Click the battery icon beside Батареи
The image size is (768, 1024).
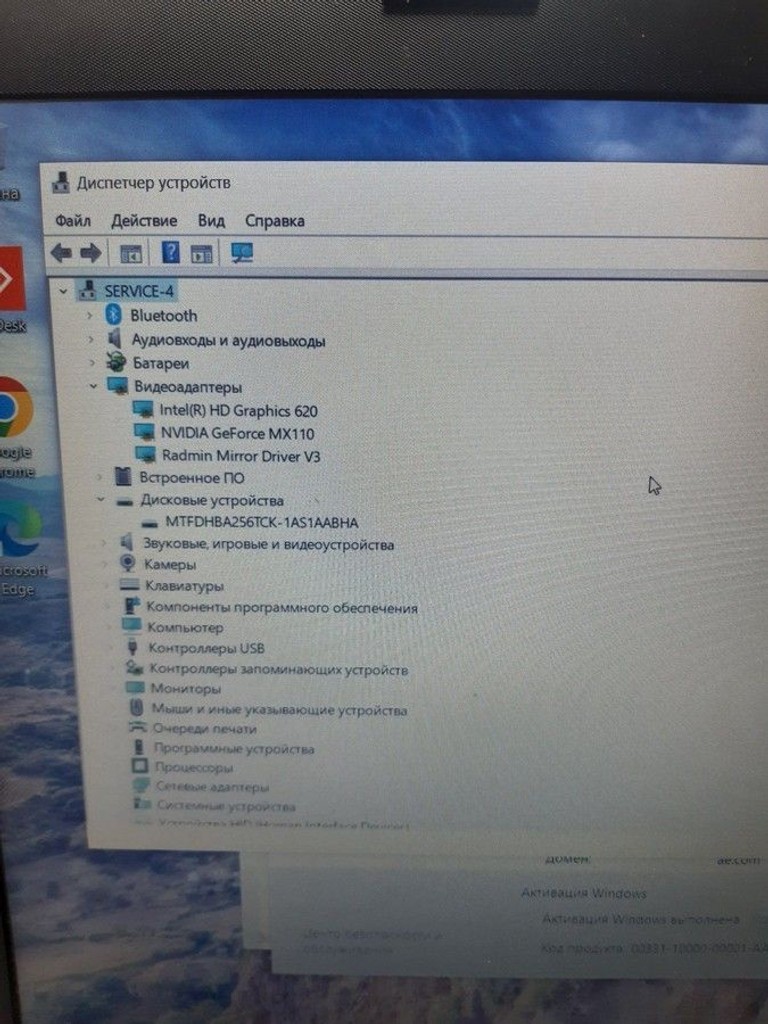(x=116, y=362)
